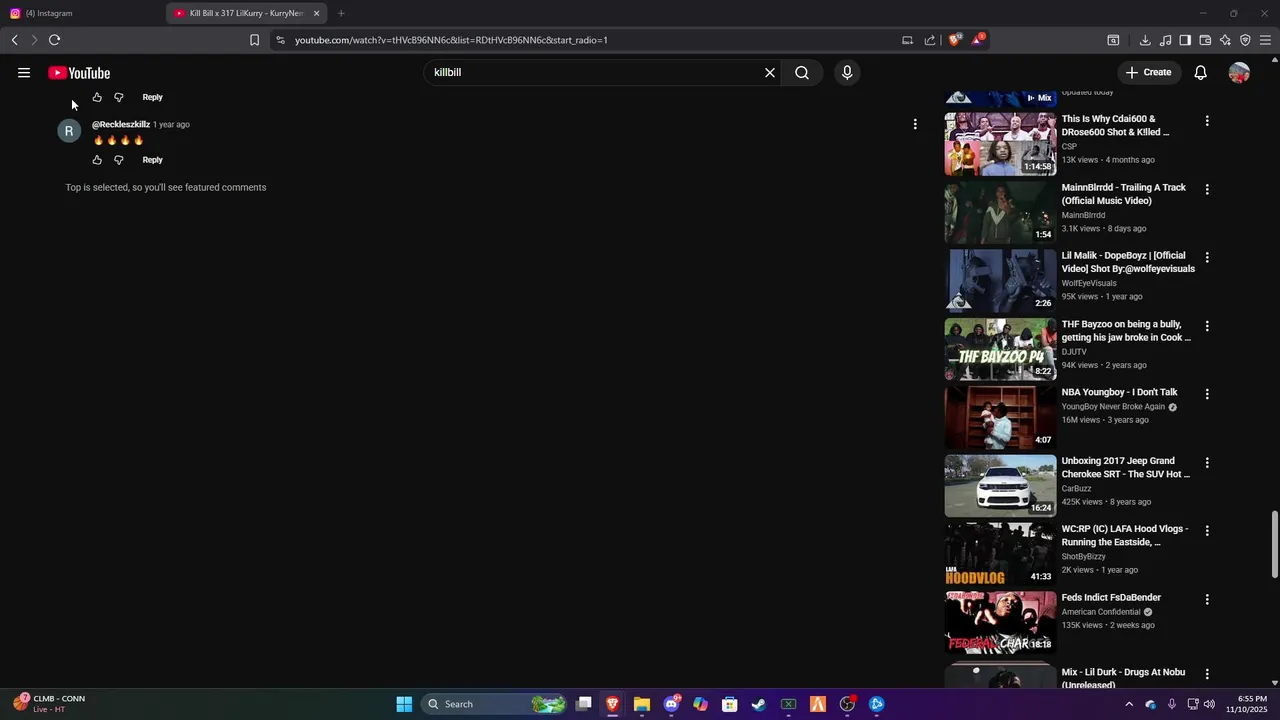The width and height of the screenshot is (1280, 720).
Task: Click the taskbar Search box
Action: (495, 704)
